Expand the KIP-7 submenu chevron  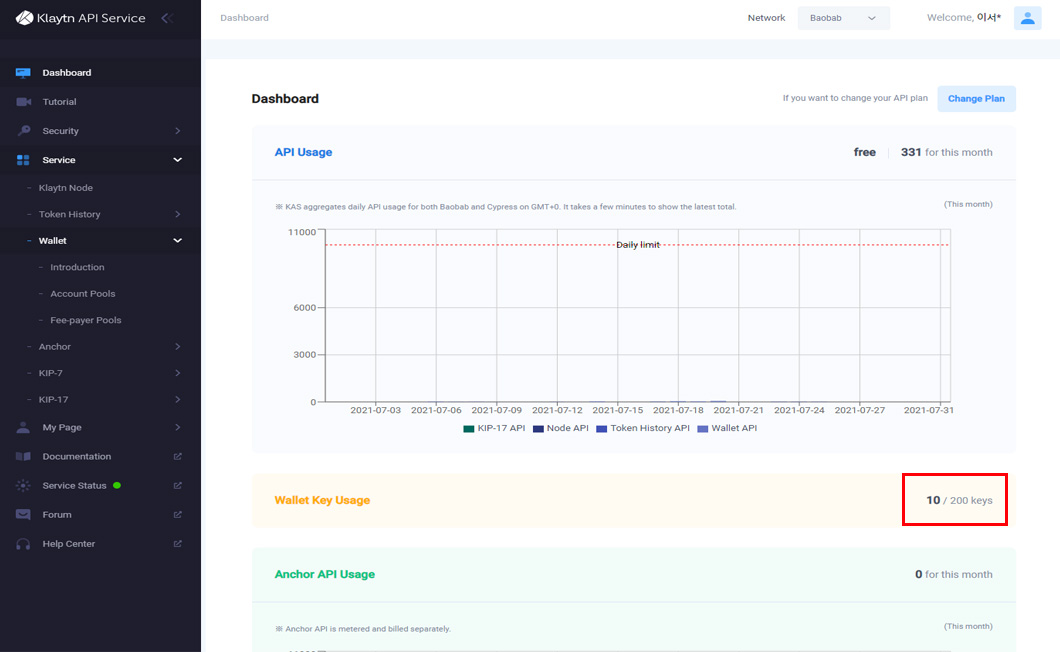click(x=178, y=373)
